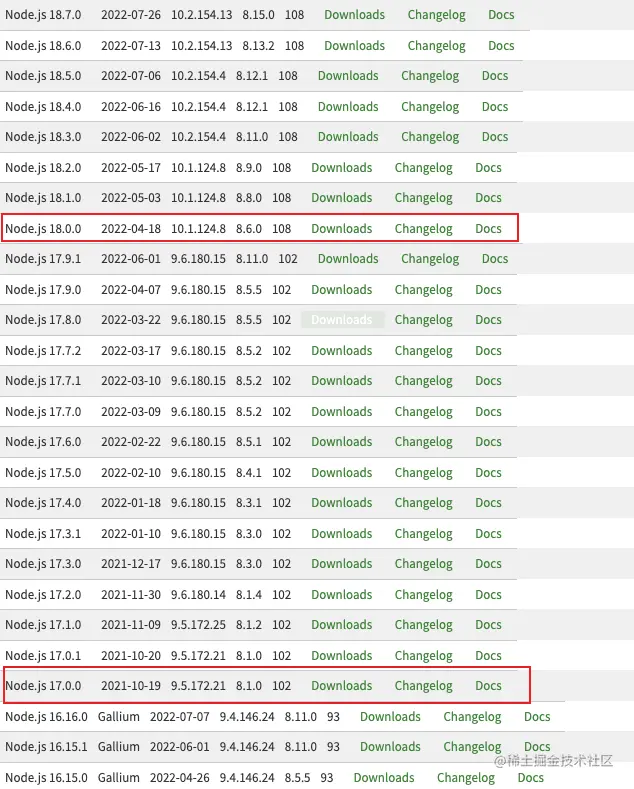Click Downloads in the Node.js 17.2.0 row
Image resolution: width=634 pixels, height=789 pixels.
click(x=341, y=595)
